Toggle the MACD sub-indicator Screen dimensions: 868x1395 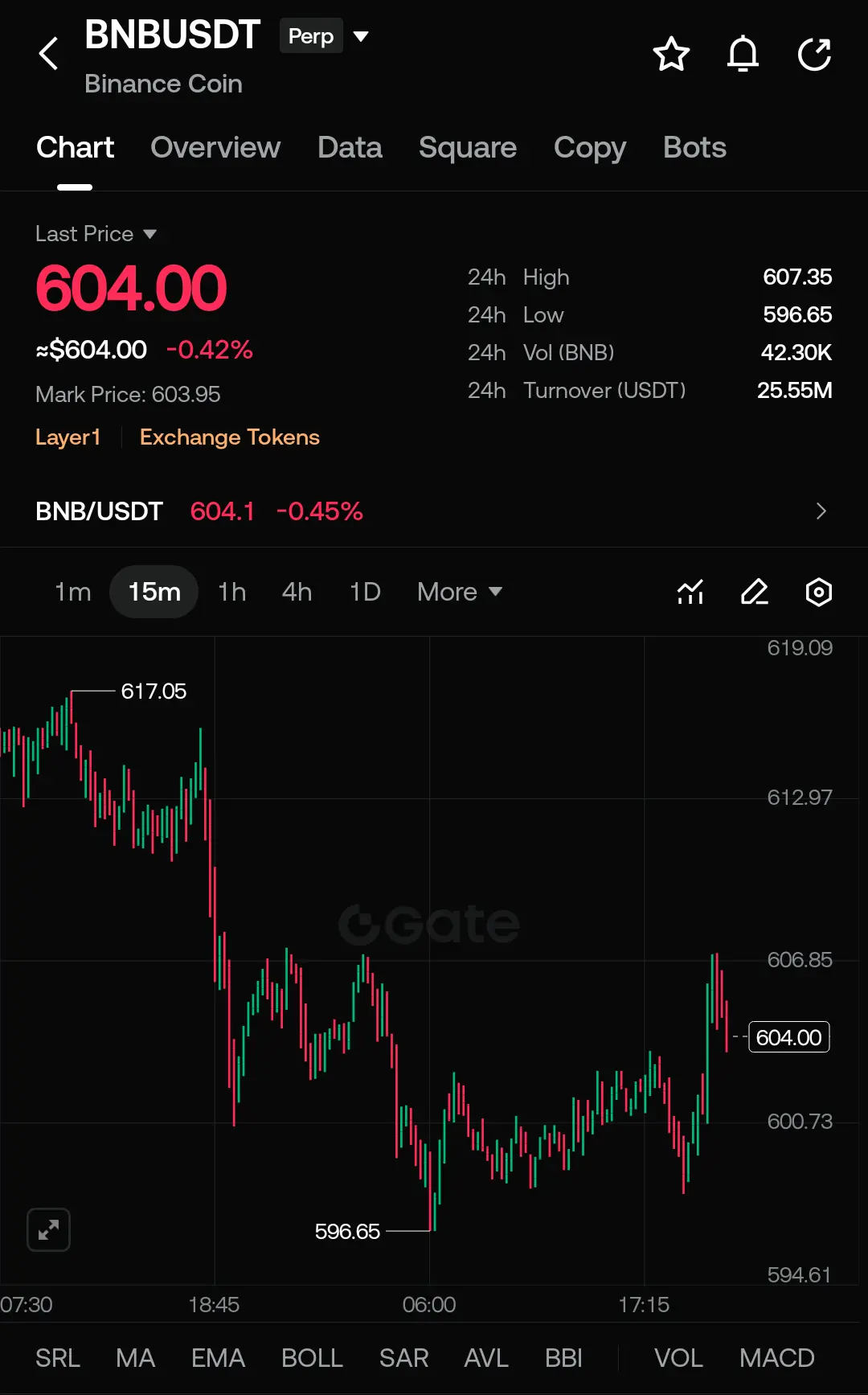pos(777,1358)
